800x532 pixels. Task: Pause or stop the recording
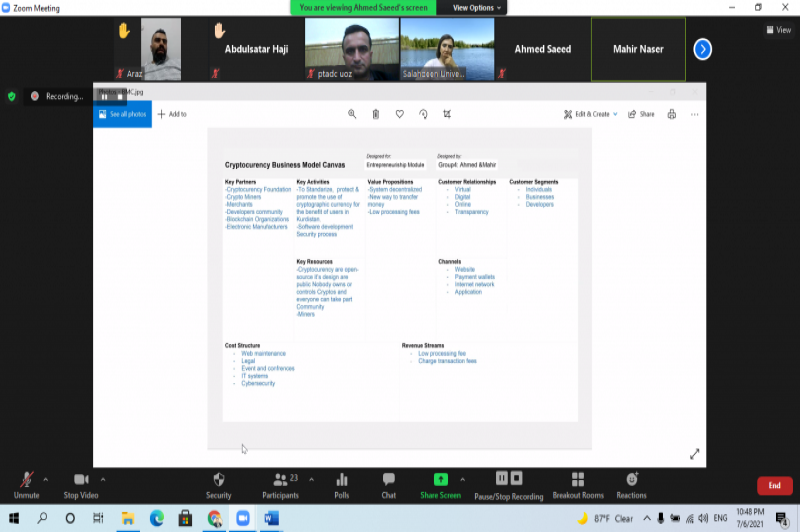pyautogui.click(x=509, y=480)
